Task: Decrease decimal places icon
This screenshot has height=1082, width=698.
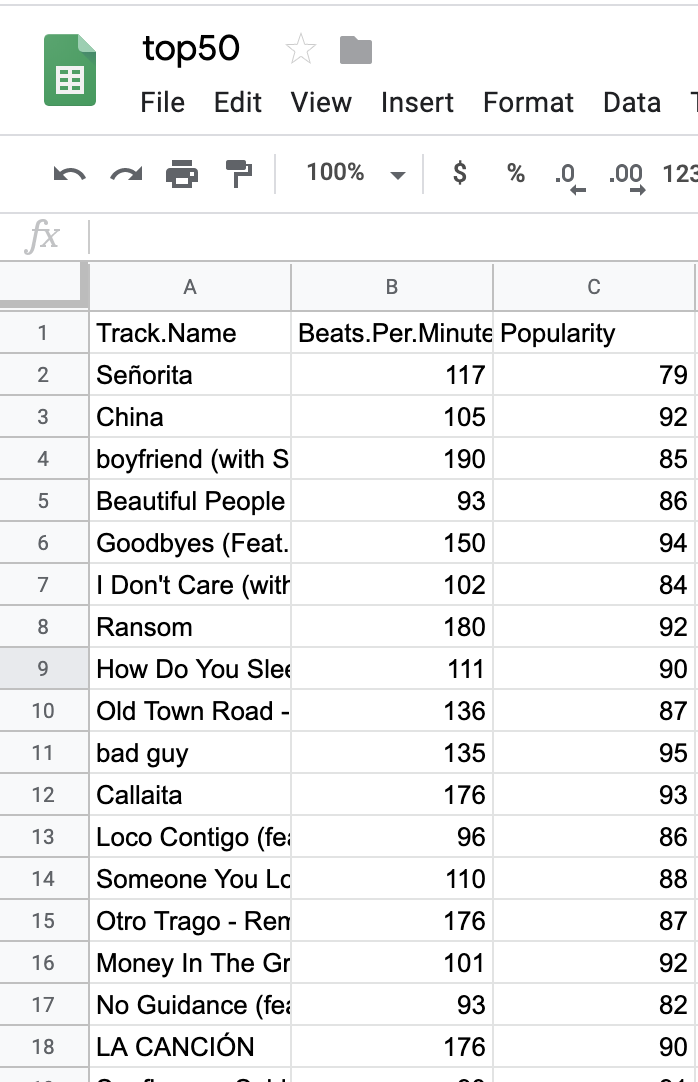Action: point(566,173)
